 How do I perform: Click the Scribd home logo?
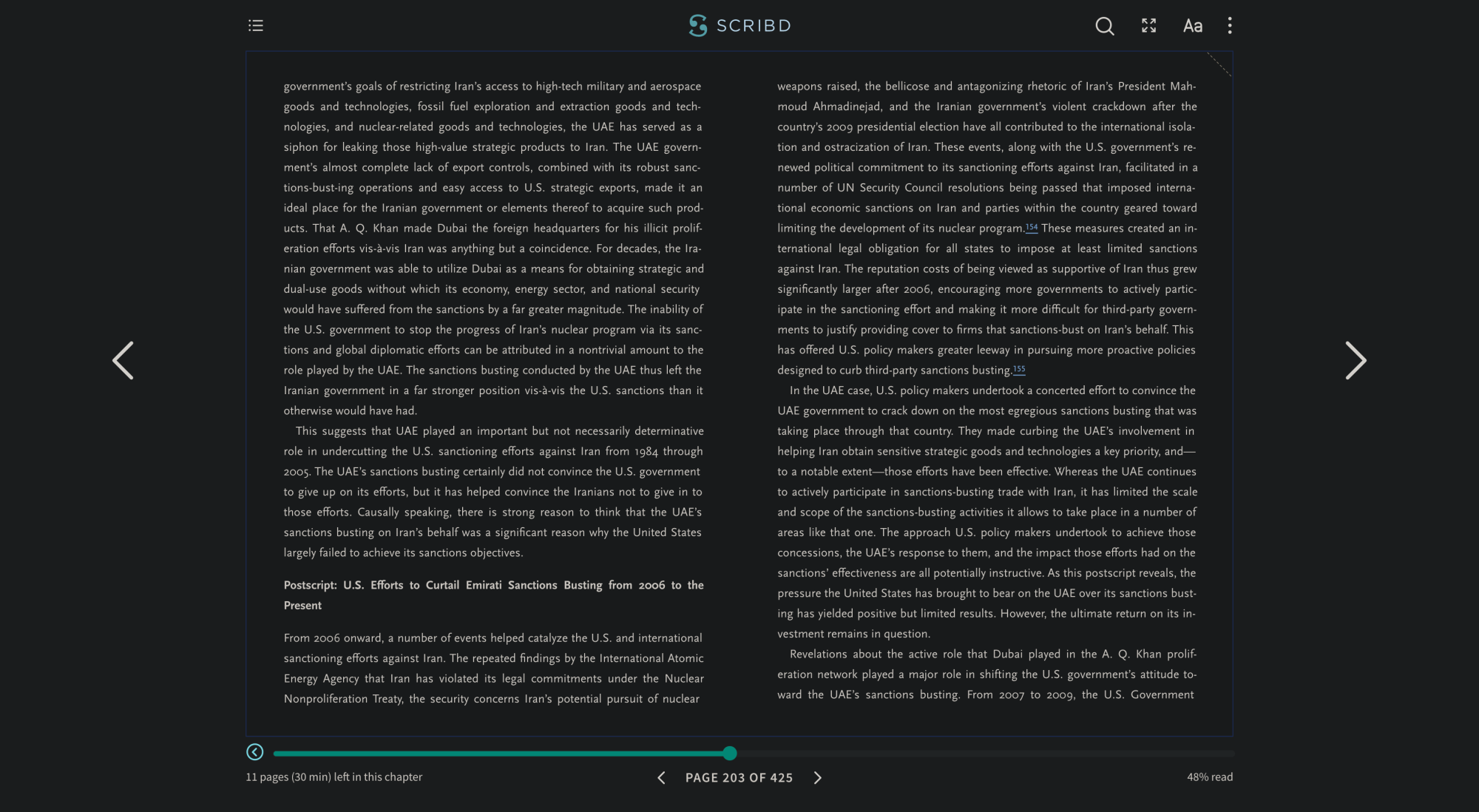pos(740,25)
